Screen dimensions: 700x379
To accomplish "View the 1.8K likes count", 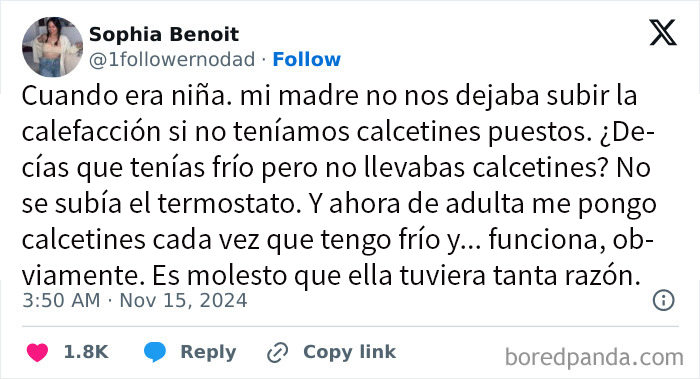I will click(86, 352).
